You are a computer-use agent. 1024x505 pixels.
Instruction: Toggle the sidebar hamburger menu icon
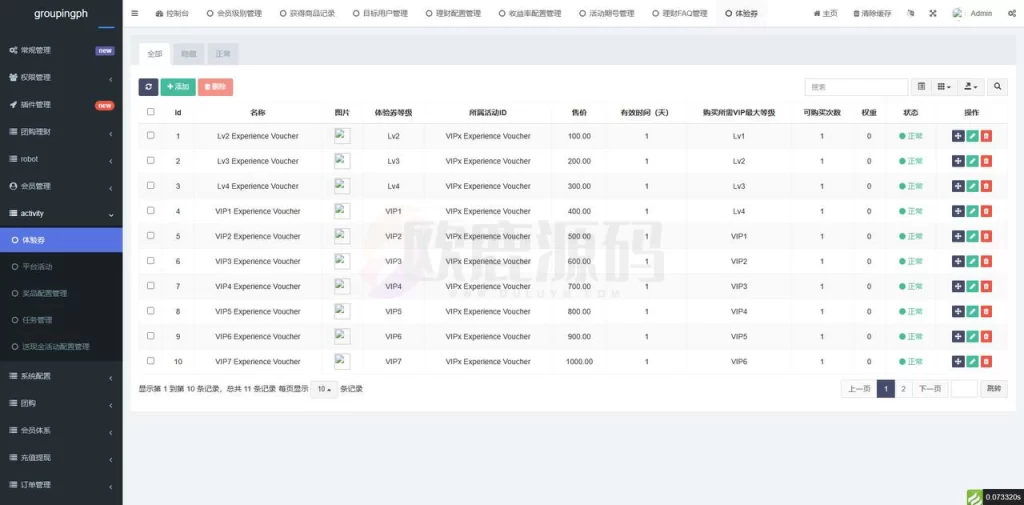click(x=135, y=13)
